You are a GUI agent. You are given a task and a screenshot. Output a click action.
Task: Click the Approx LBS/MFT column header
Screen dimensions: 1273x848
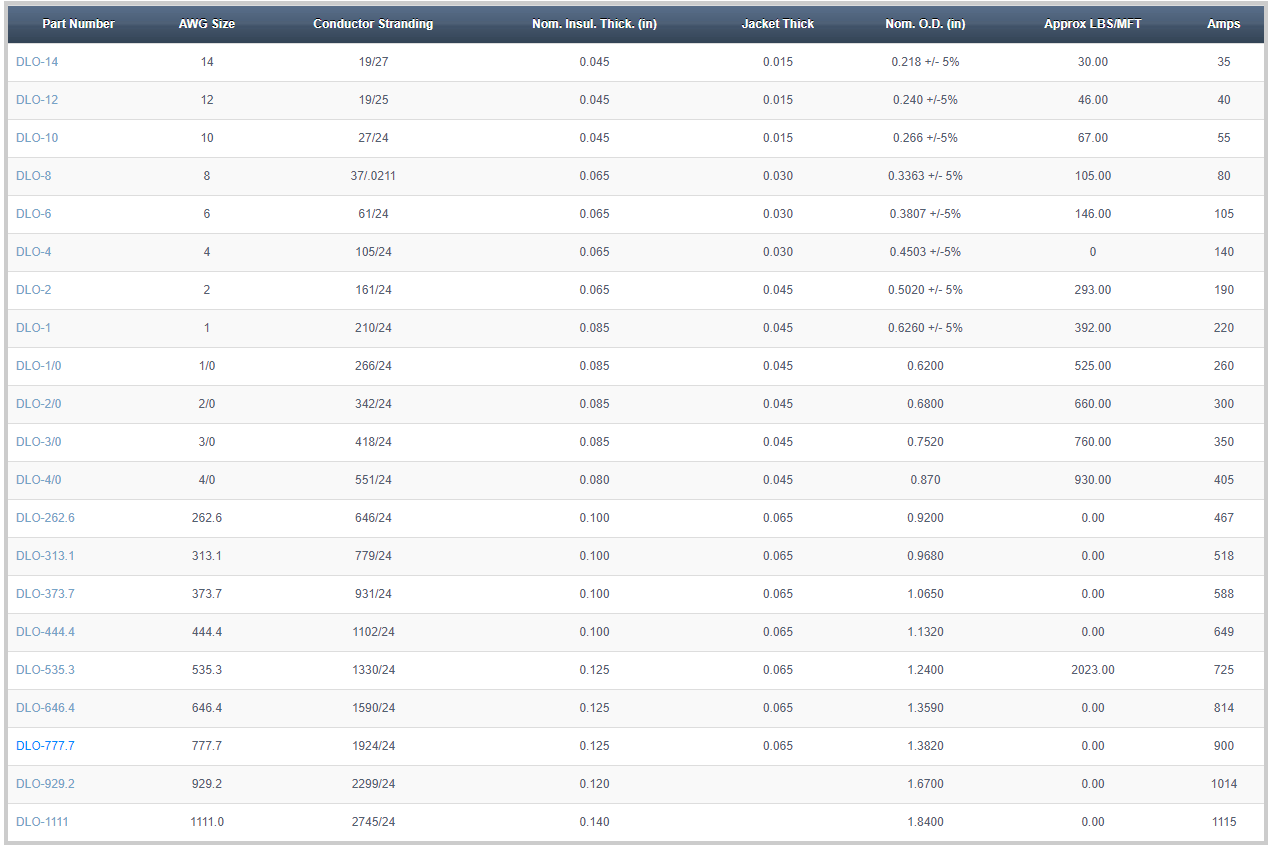(x=1092, y=24)
